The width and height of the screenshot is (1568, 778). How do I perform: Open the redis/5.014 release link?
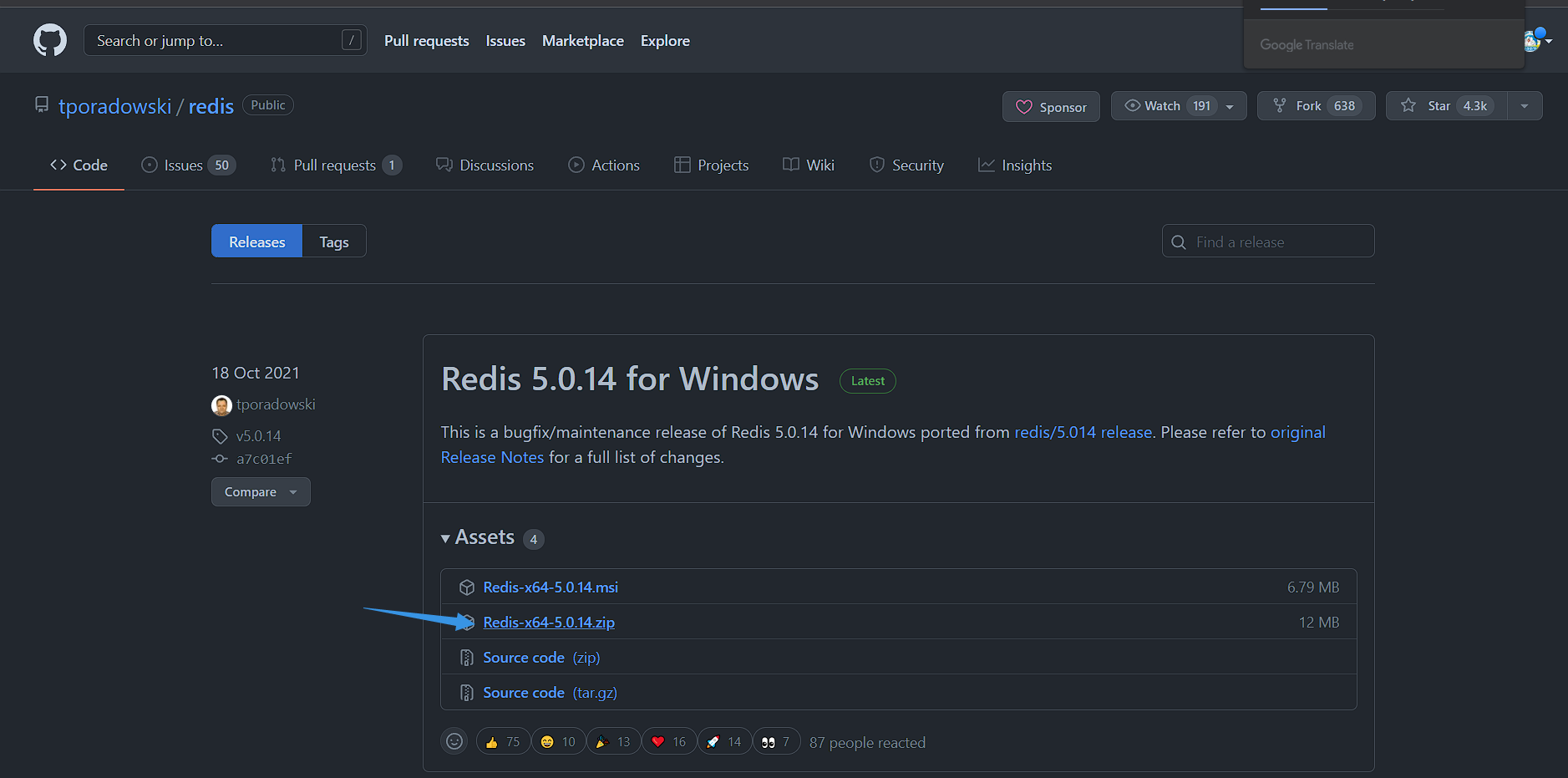(1083, 432)
